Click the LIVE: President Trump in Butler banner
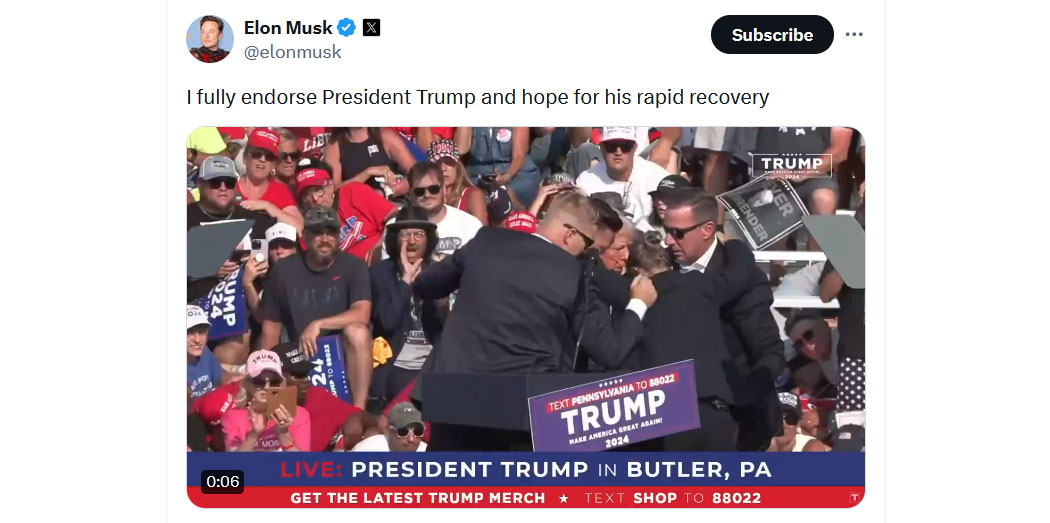1050x523 pixels. point(526,469)
